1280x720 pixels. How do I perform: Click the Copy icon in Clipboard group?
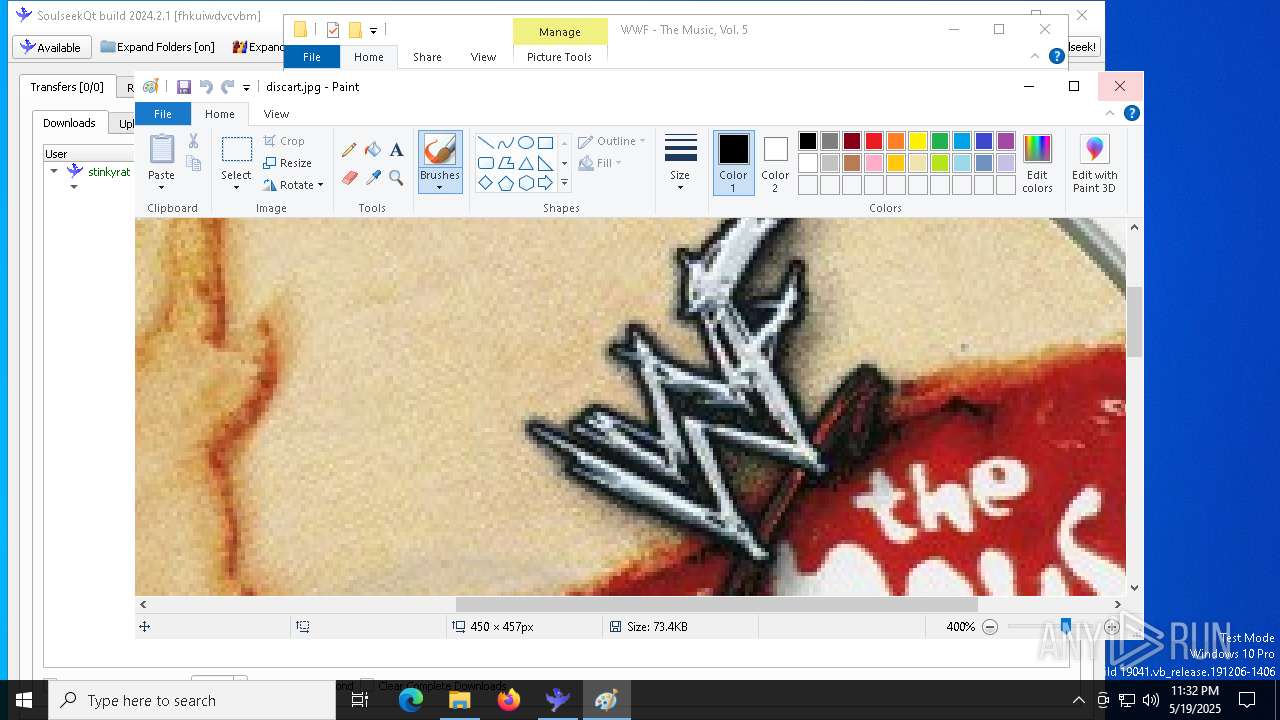(193, 163)
